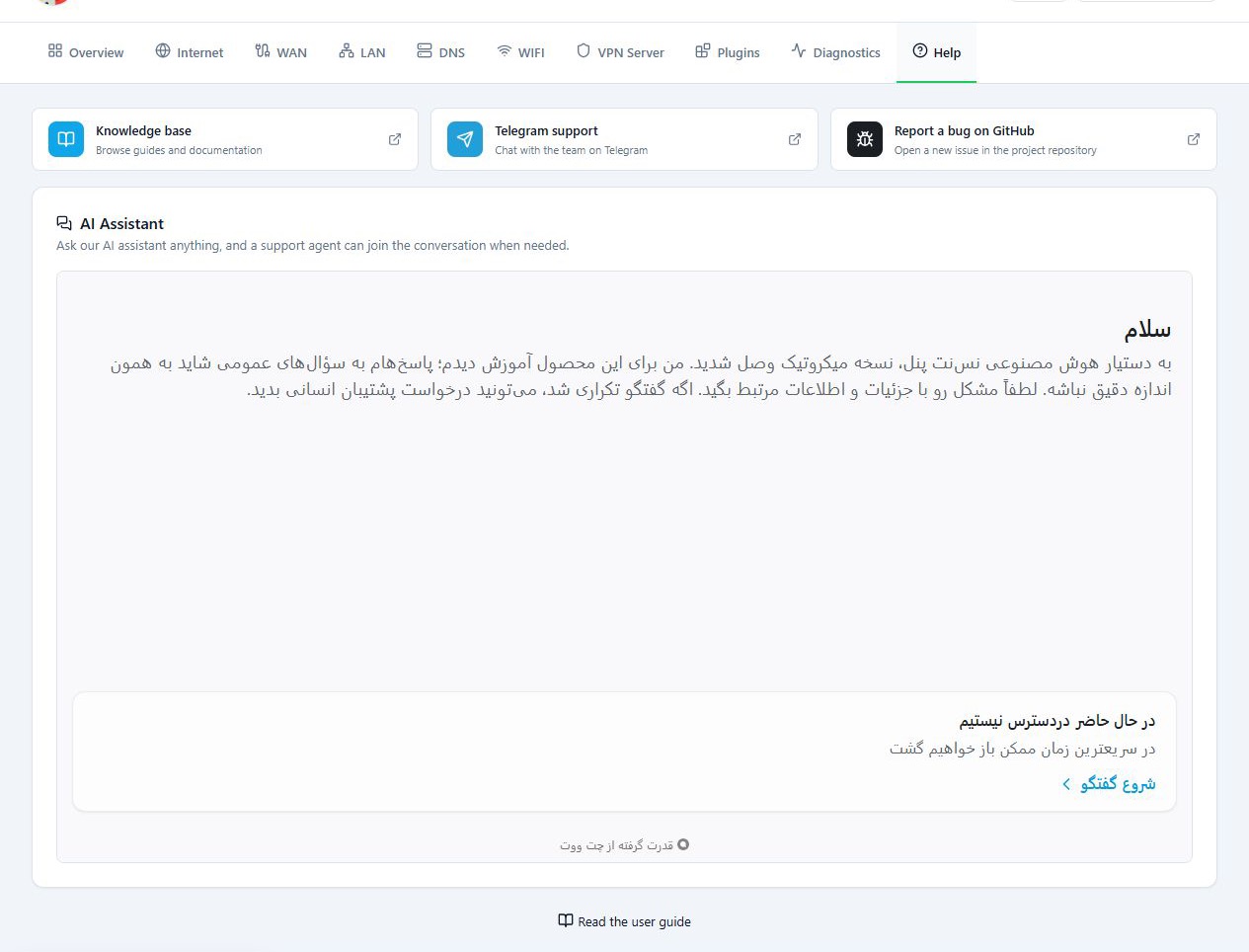Switch to the WIFI tab
1249x952 pixels.
pyautogui.click(x=520, y=52)
